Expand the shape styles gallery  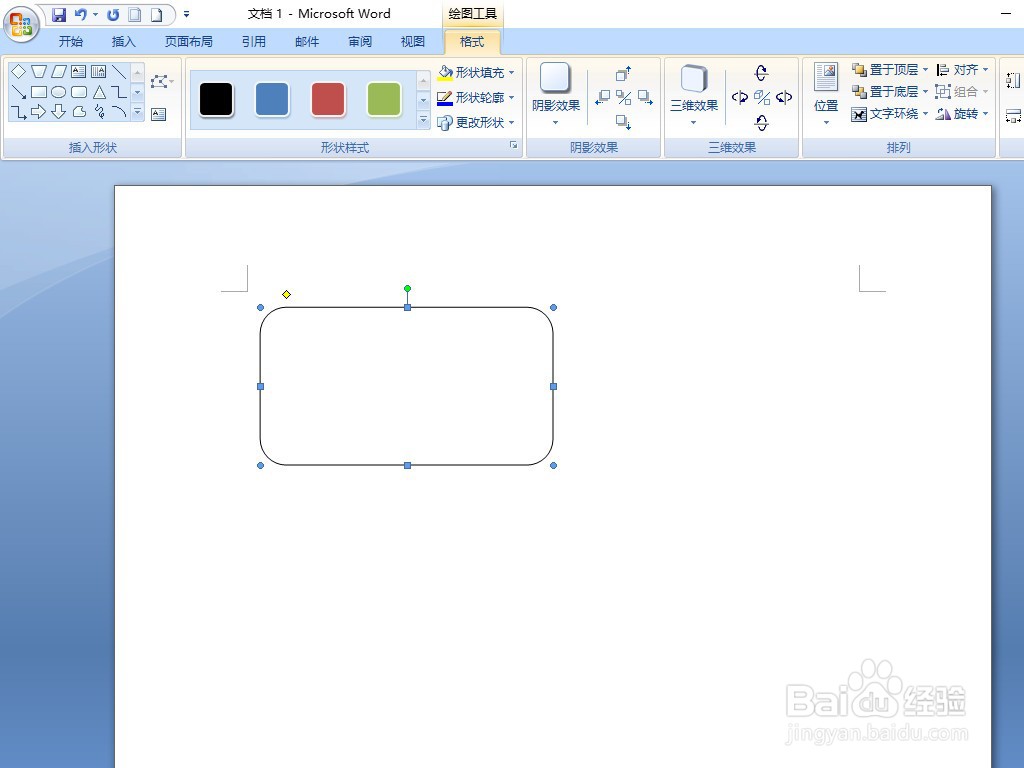coord(423,120)
